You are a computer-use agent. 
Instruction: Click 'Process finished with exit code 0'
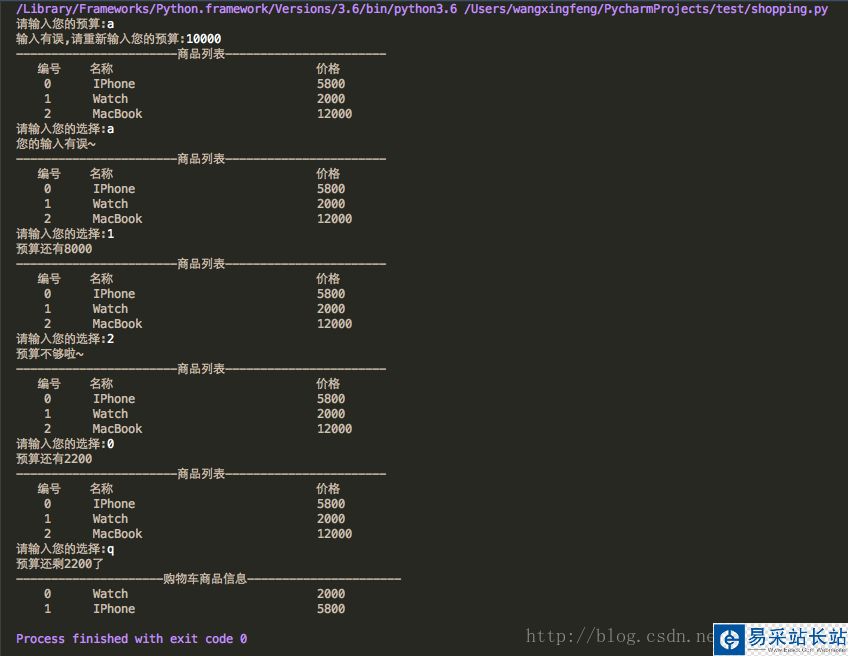point(131,639)
